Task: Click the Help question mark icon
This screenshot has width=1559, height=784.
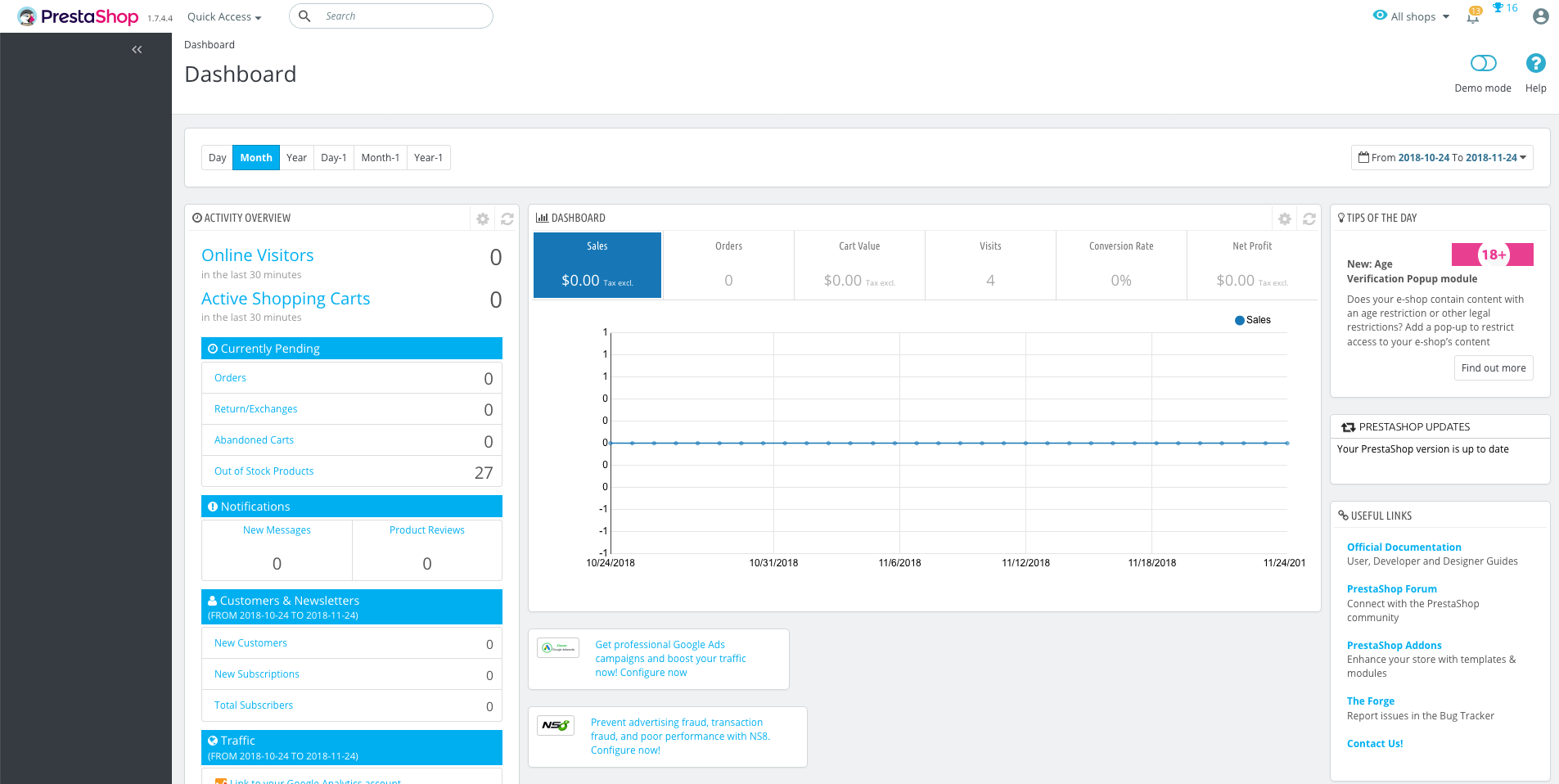Action: pos(1536,63)
